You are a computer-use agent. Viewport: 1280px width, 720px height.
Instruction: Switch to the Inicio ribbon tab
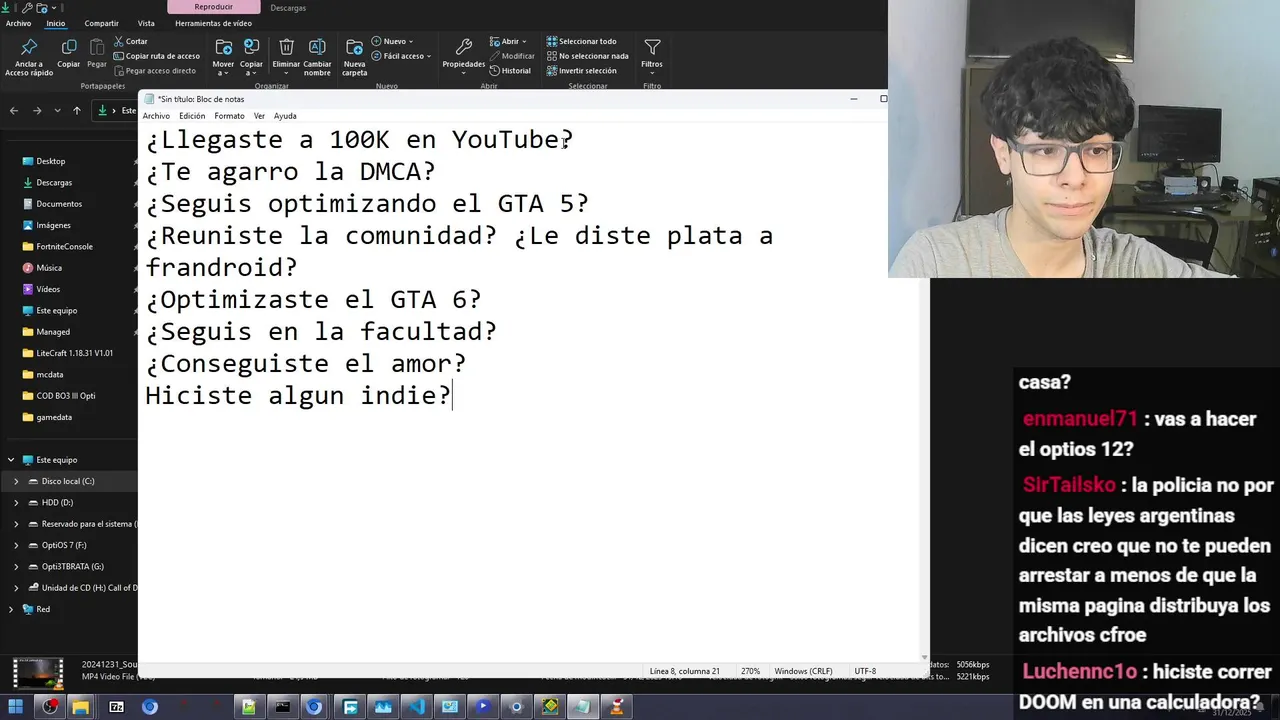56,23
